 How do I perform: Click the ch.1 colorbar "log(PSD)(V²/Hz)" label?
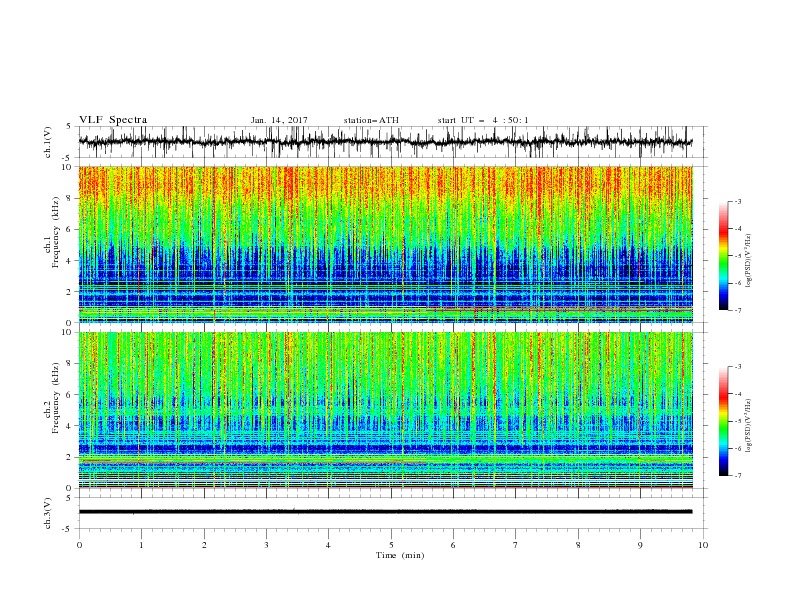749,261
